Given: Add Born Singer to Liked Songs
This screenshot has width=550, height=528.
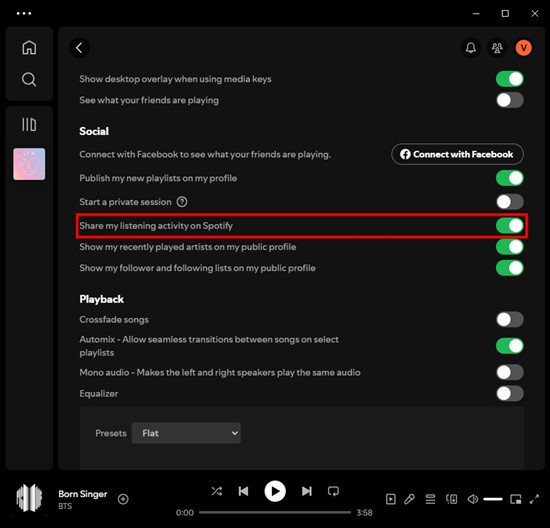Looking at the screenshot, I should [x=123, y=499].
